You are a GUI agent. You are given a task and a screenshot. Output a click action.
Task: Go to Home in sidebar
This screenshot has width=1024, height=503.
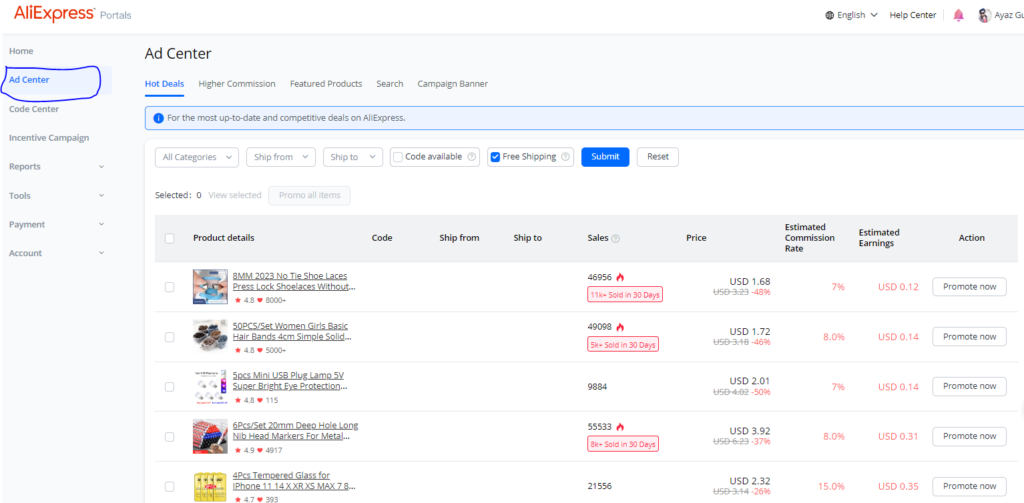(x=21, y=51)
